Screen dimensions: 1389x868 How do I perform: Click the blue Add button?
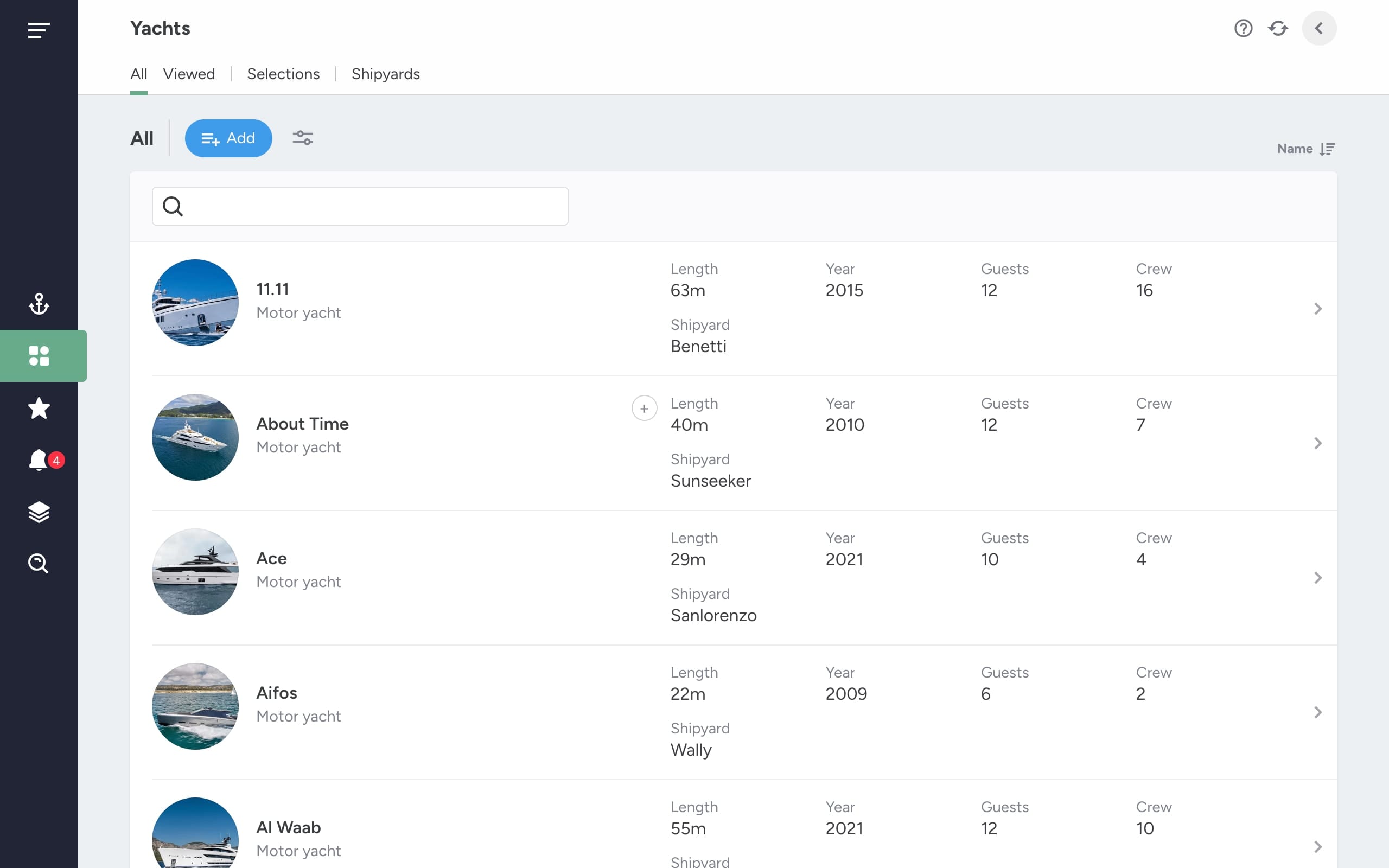pyautogui.click(x=228, y=138)
